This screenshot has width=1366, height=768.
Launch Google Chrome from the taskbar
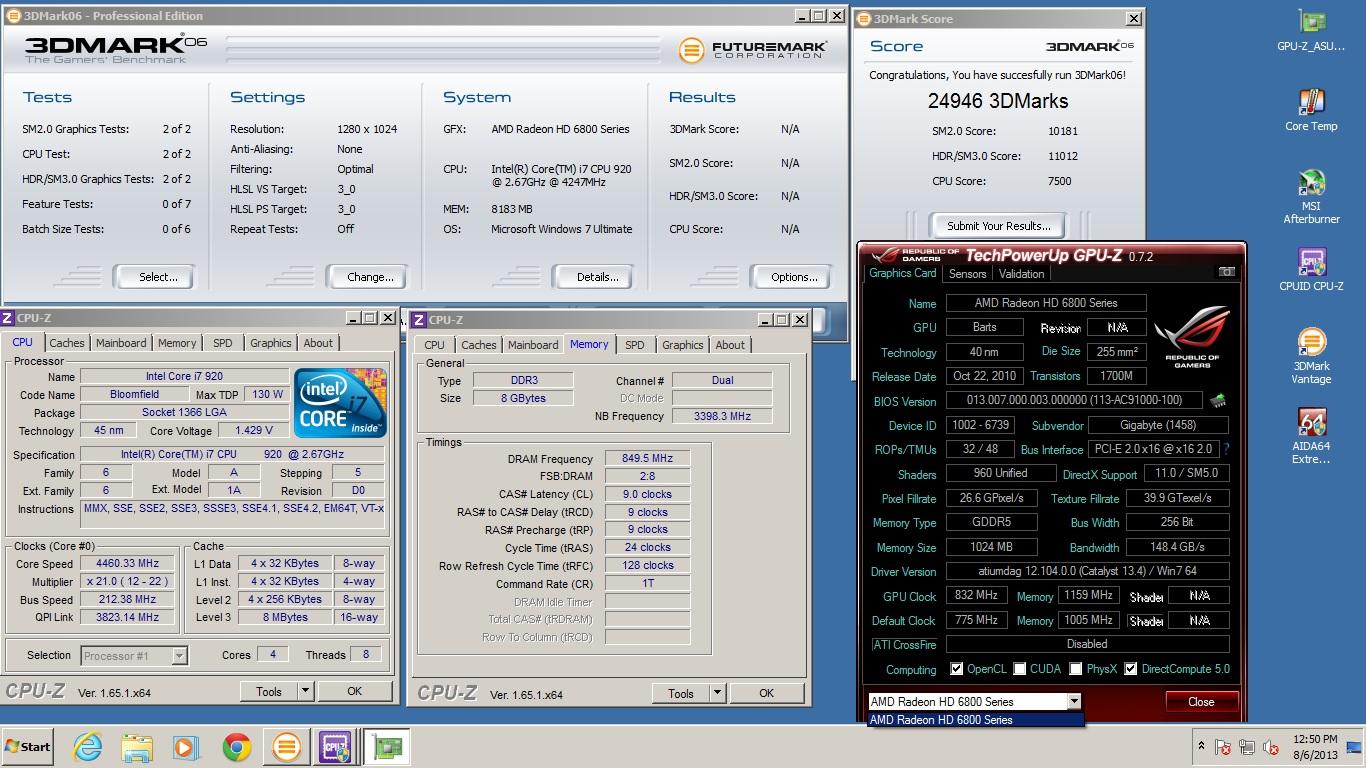click(x=236, y=747)
